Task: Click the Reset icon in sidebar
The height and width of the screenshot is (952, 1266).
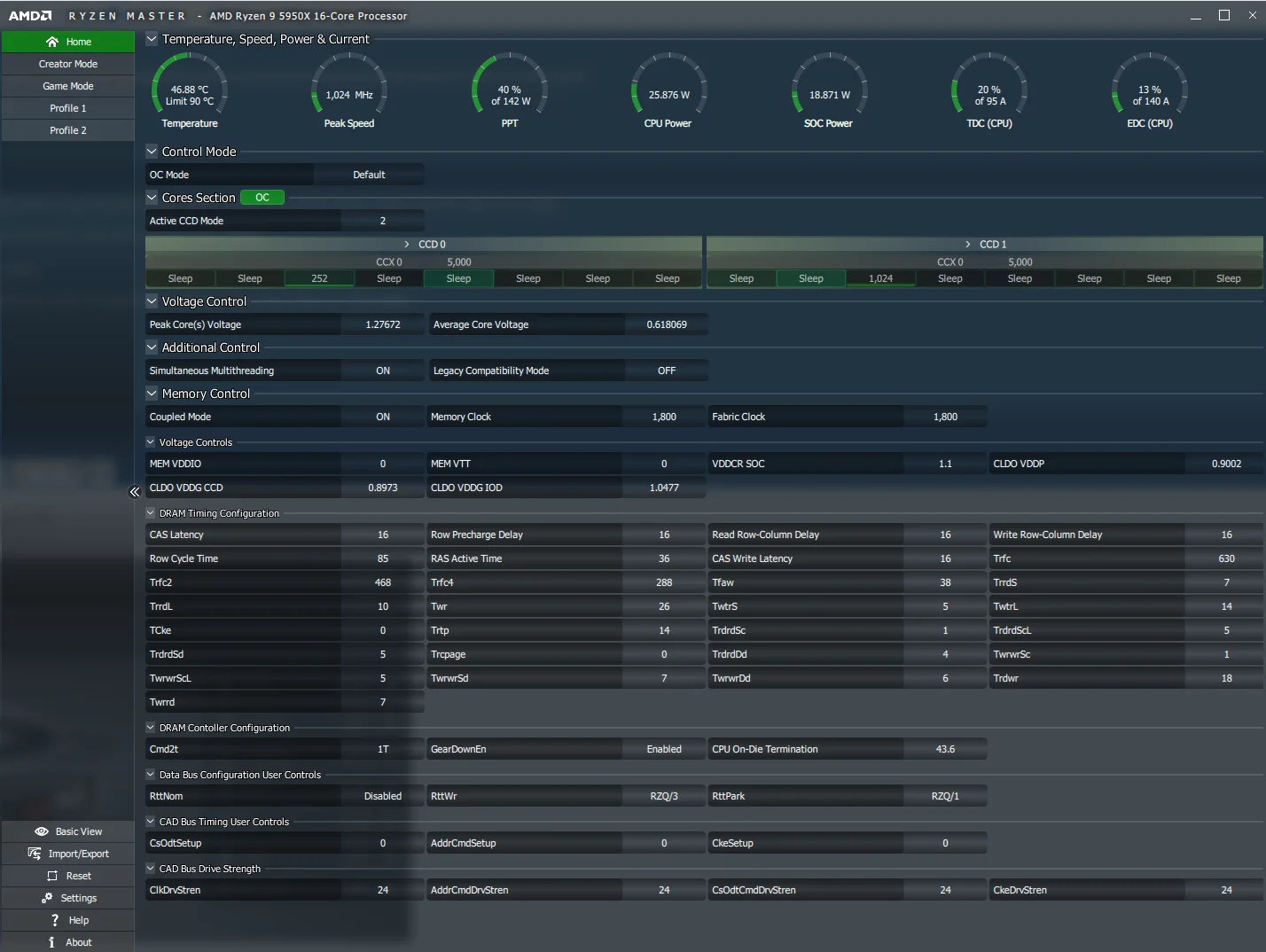Action: (x=52, y=876)
